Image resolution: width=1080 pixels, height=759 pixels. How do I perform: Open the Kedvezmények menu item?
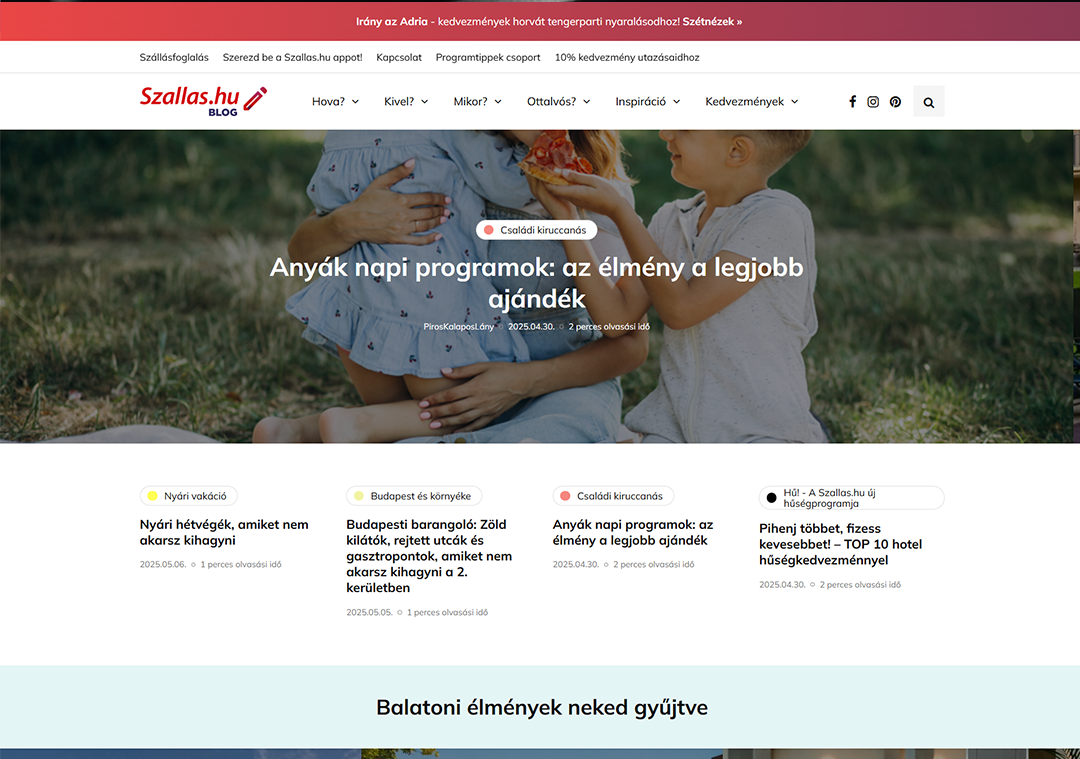coord(745,101)
